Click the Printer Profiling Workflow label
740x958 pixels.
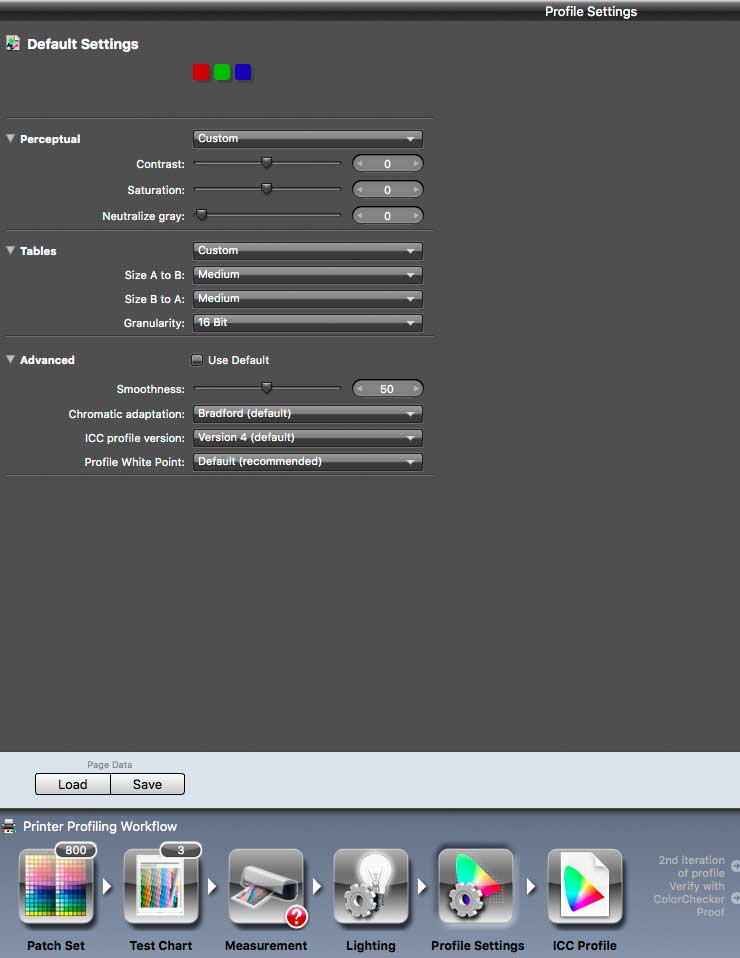point(100,827)
